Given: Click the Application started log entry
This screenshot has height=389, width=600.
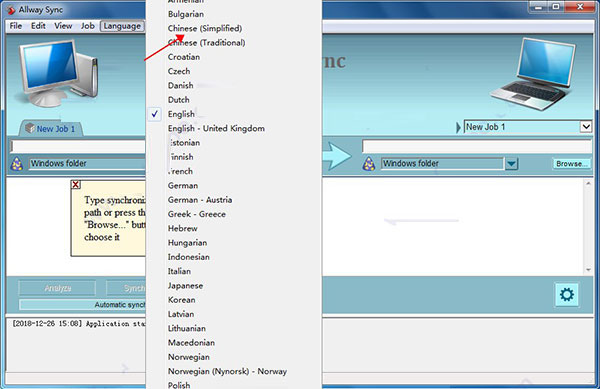Looking at the screenshot, I should 78,324.
